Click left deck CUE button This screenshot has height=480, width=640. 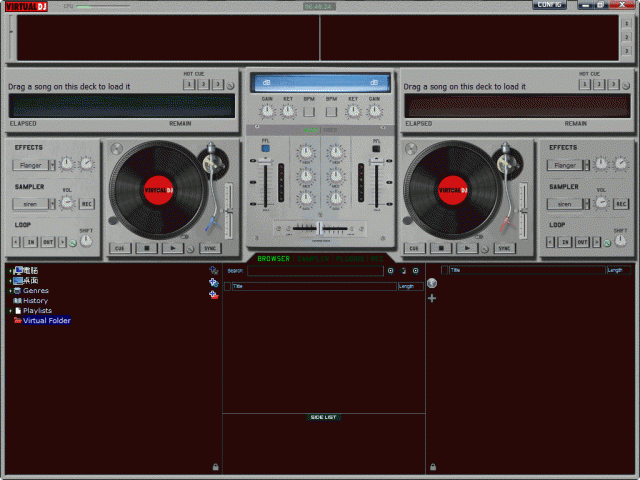point(120,248)
